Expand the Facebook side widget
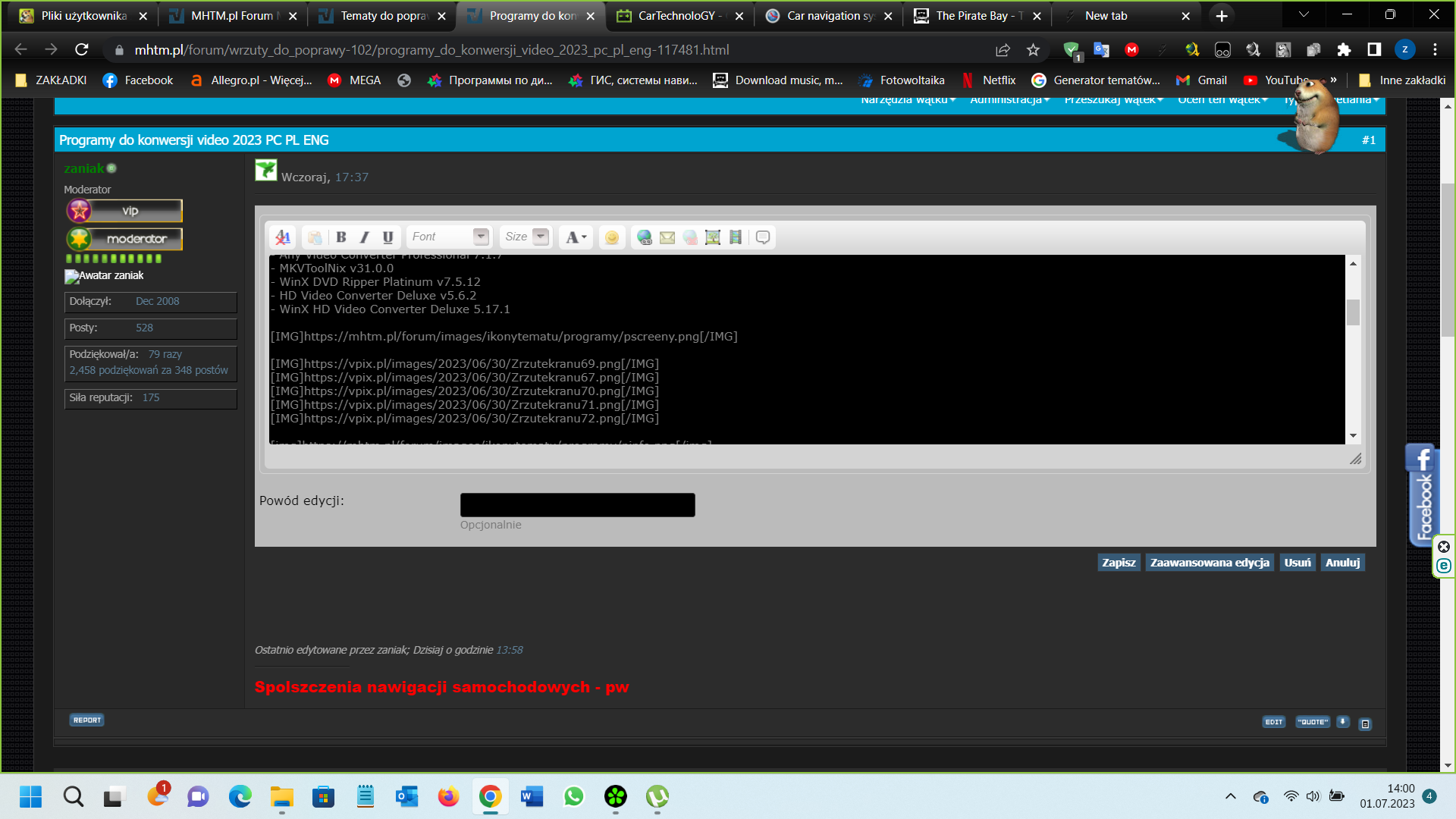Viewport: 1456px width, 819px height. tap(1422, 496)
